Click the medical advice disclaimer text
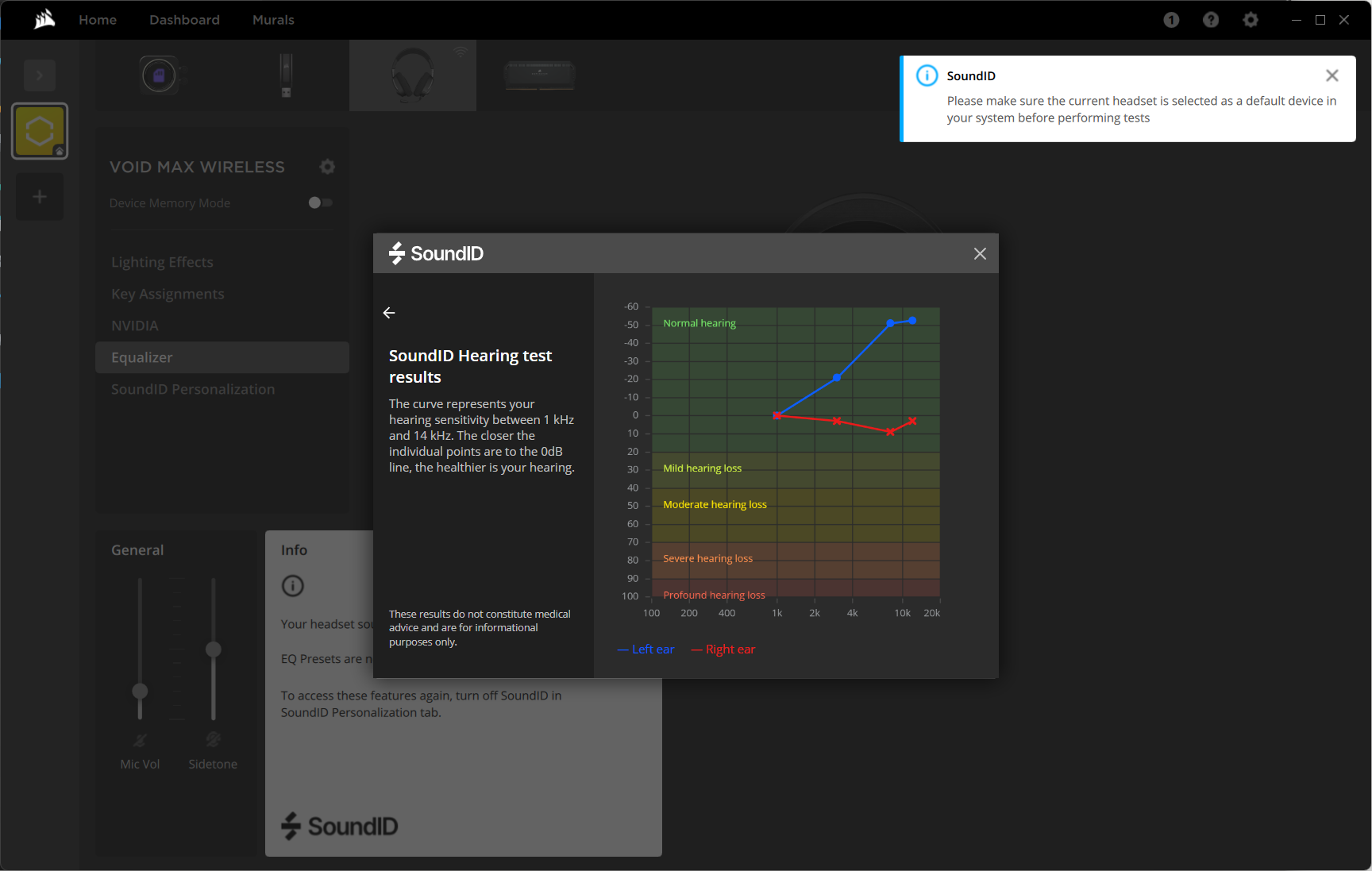This screenshot has width=1372, height=871. 480,628
